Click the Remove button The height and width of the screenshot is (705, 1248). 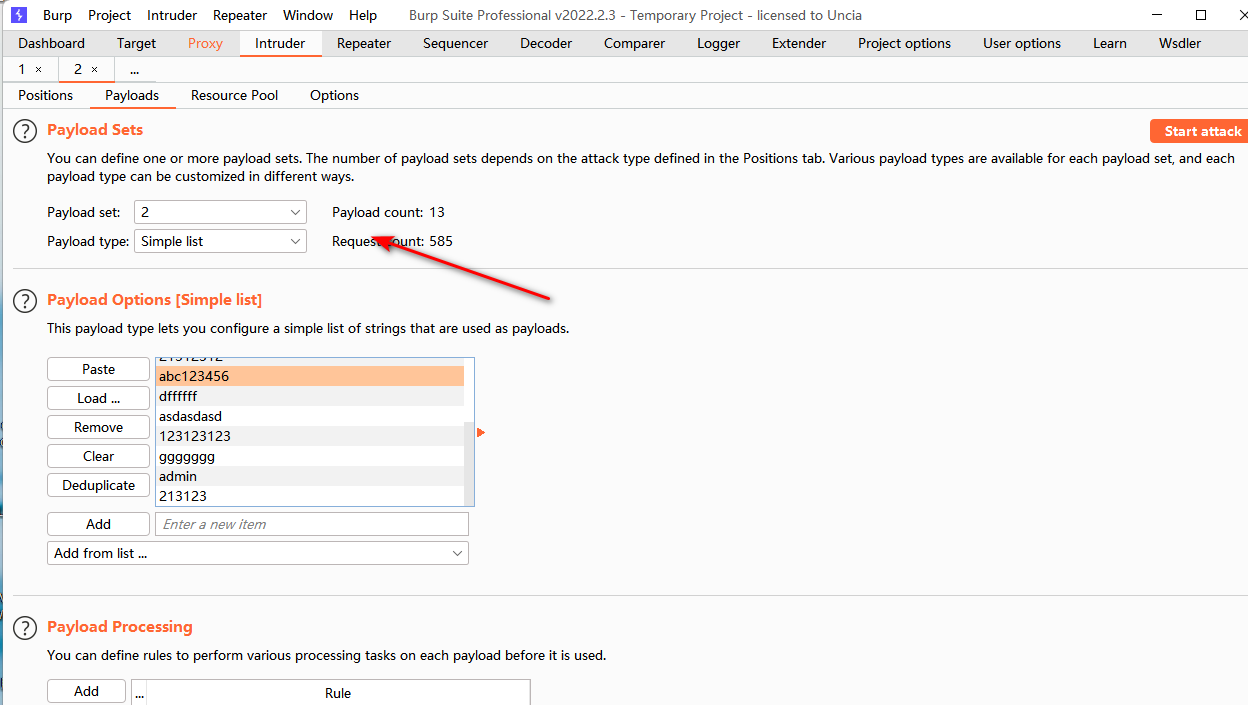coord(98,427)
